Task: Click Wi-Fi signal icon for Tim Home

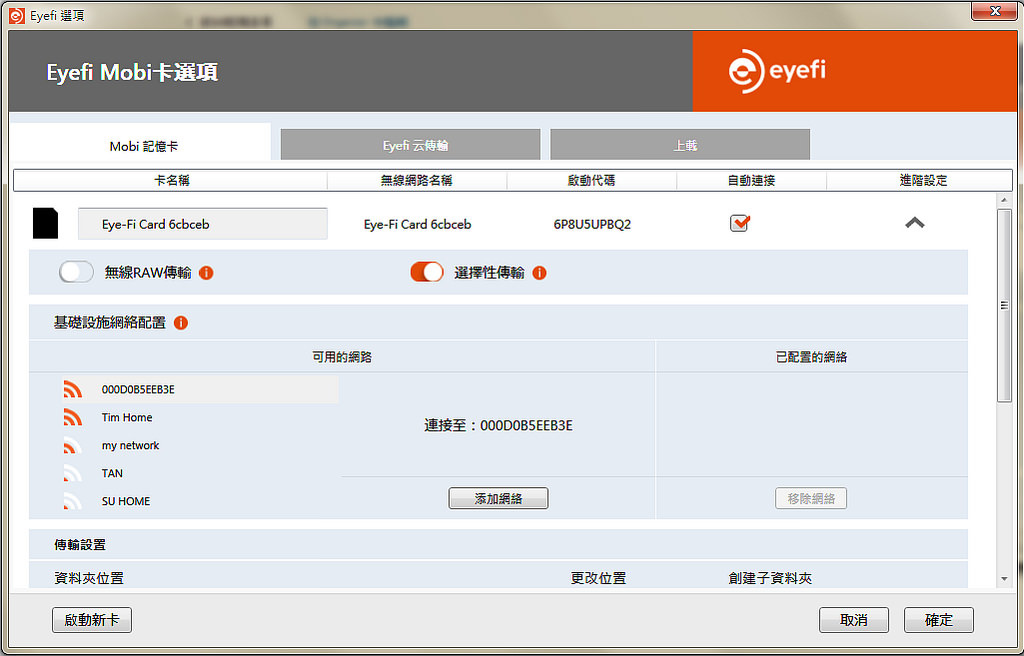Action: pos(72,417)
